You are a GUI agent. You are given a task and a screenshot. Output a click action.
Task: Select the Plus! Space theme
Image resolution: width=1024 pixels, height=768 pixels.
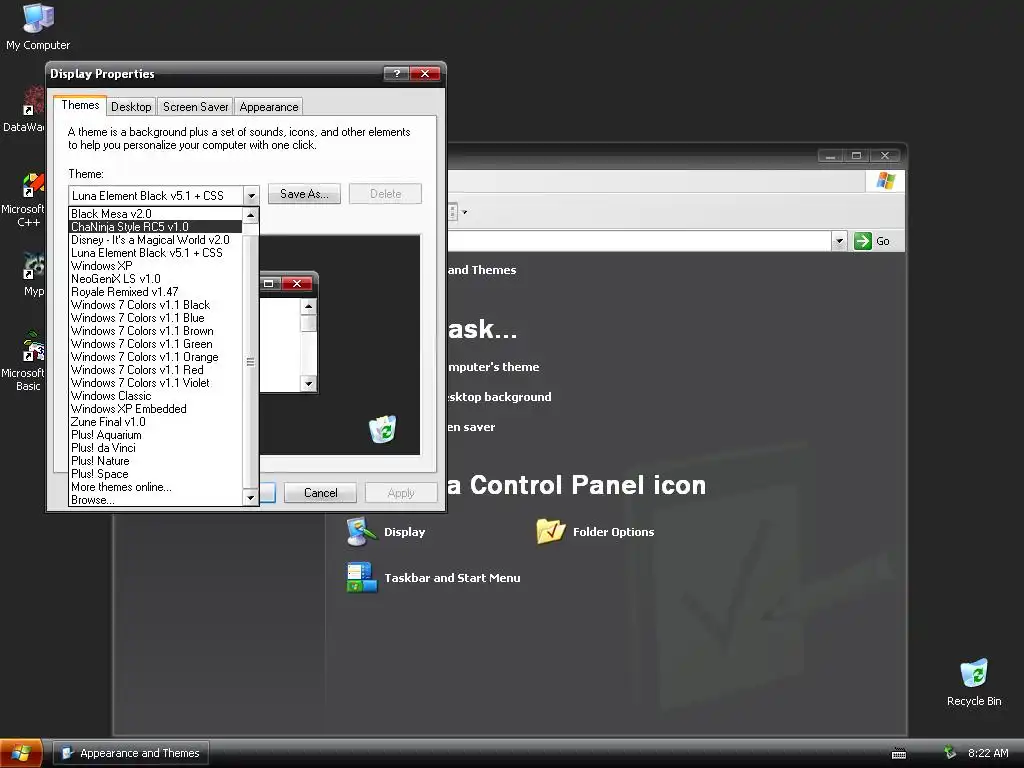(155, 474)
